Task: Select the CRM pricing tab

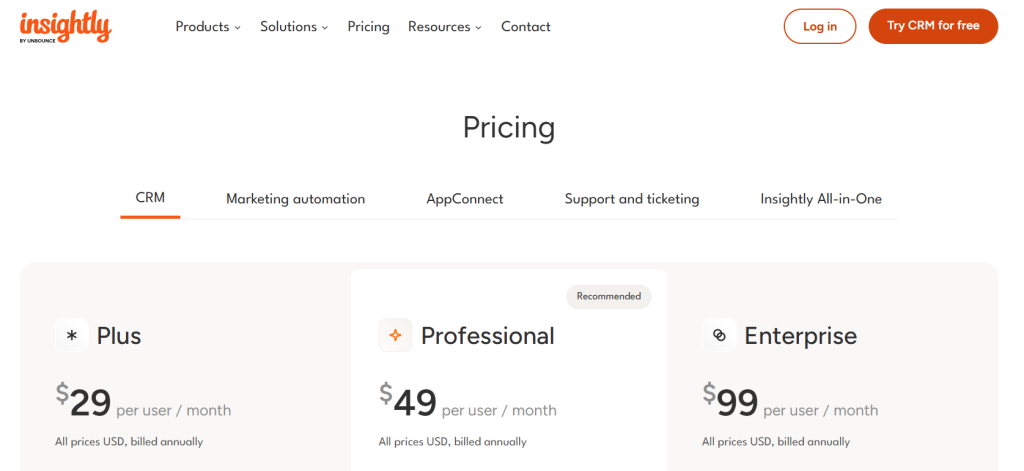Action: (150, 198)
